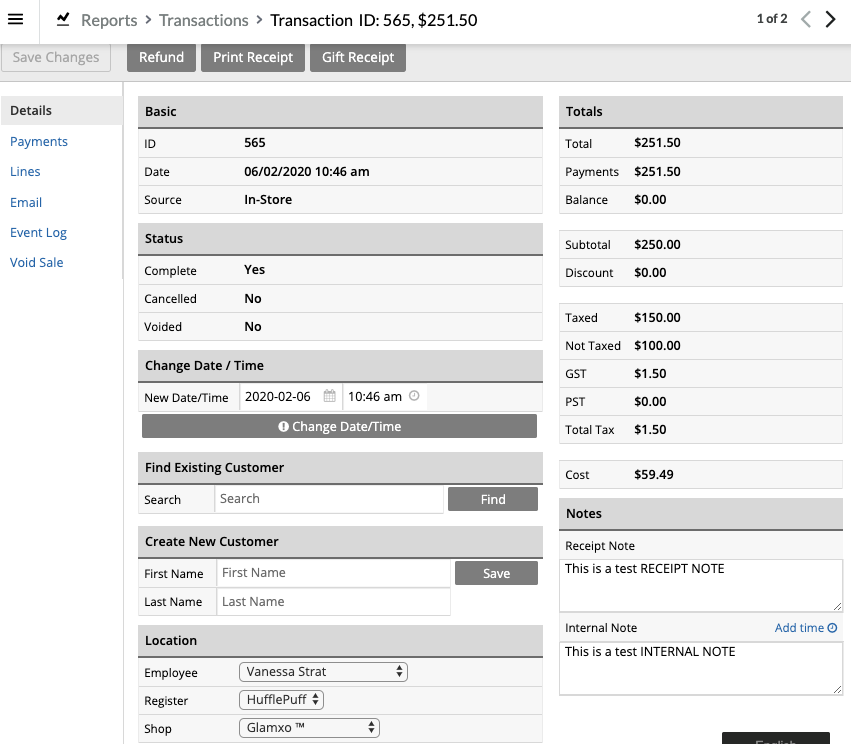The width and height of the screenshot is (851, 744).
Task: Click the Add time link
Action: [806, 628]
